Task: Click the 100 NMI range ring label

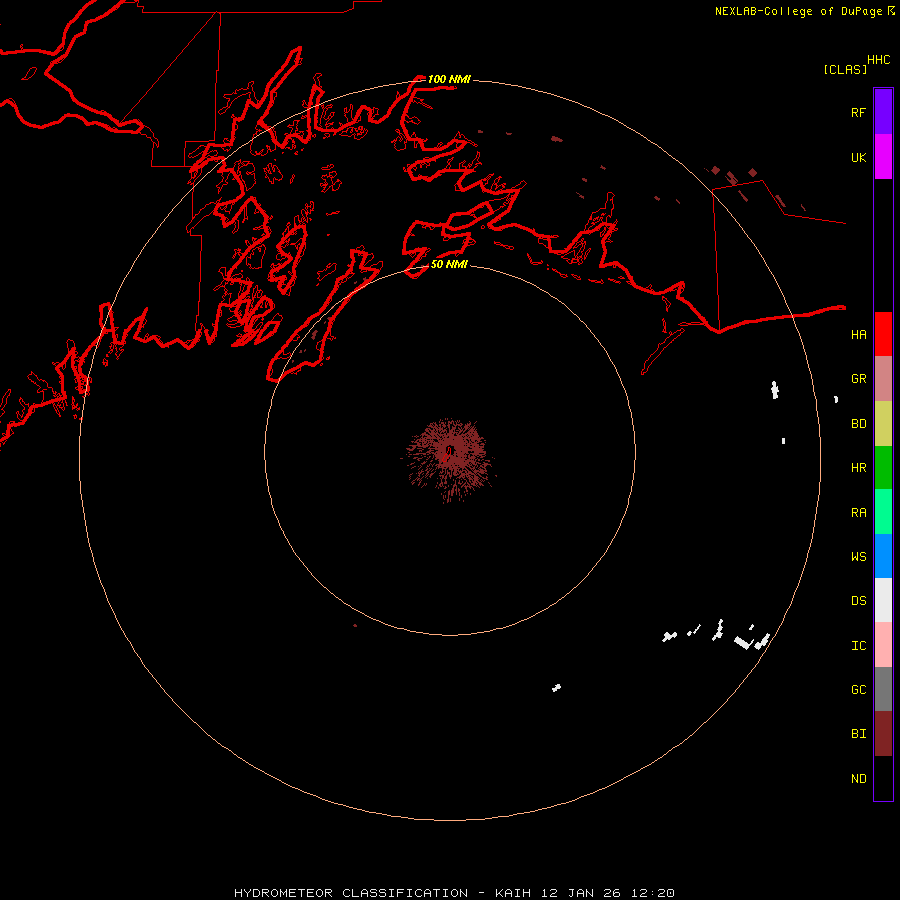Action: tap(449, 79)
